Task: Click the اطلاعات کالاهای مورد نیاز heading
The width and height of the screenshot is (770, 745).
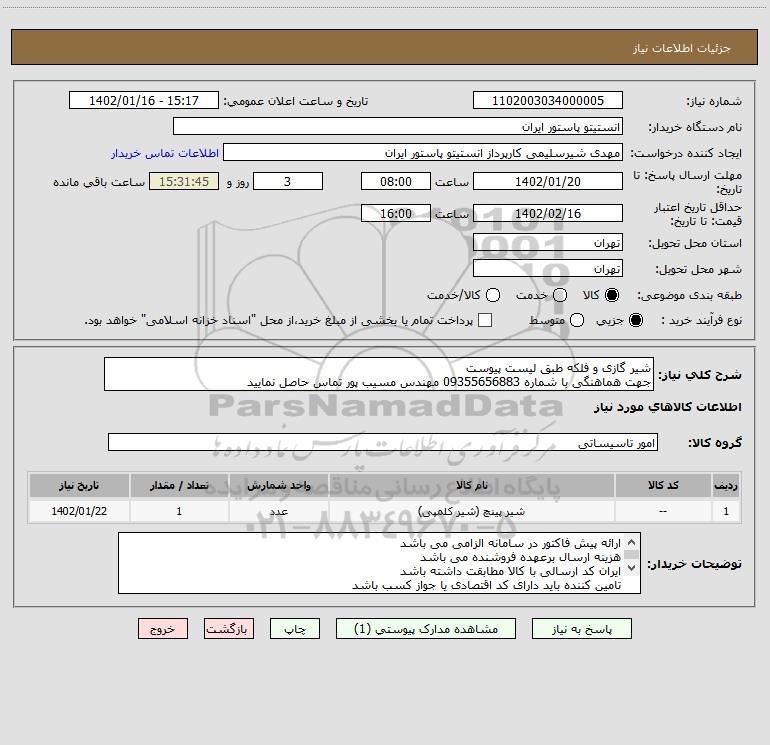Action: click(667, 407)
